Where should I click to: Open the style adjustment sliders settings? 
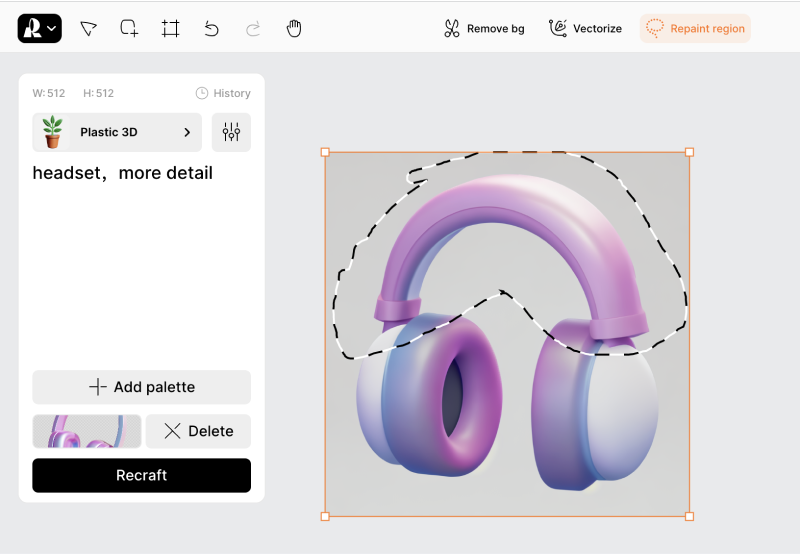coord(231,132)
